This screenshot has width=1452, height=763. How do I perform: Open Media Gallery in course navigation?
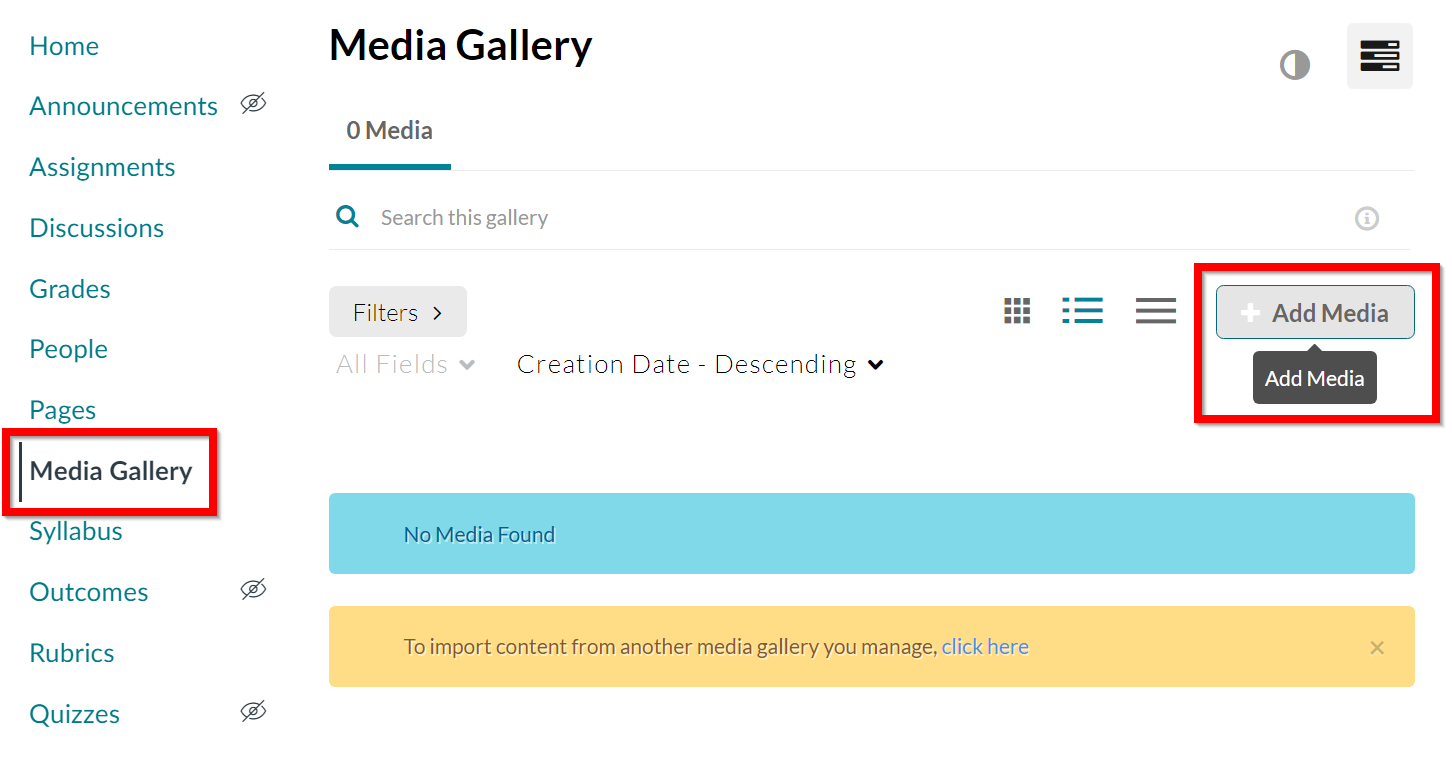click(111, 471)
